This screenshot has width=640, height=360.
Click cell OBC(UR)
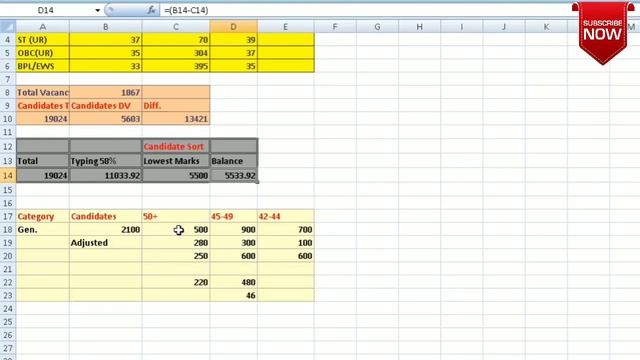42,53
